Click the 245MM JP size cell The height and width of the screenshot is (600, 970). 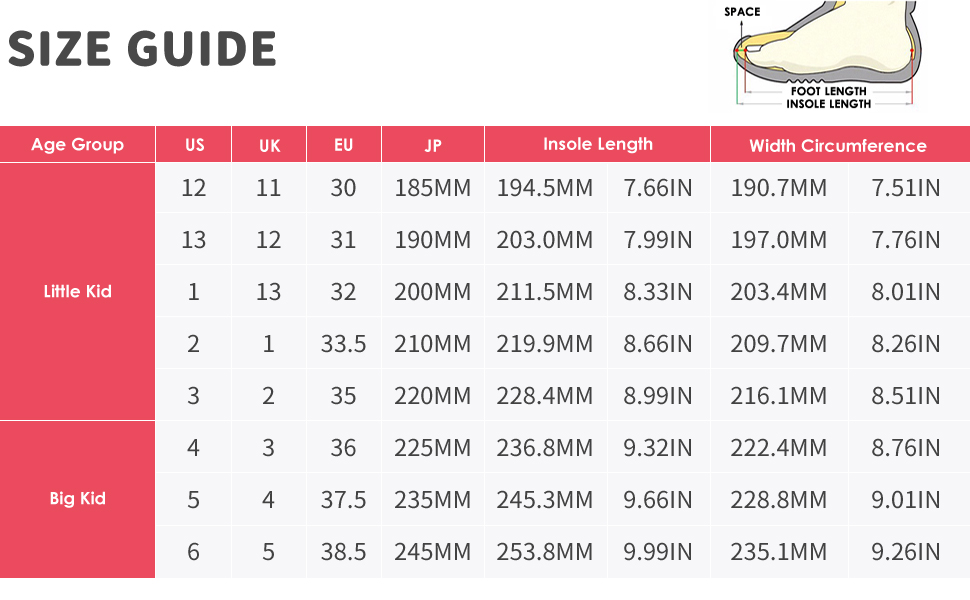[x=433, y=552]
